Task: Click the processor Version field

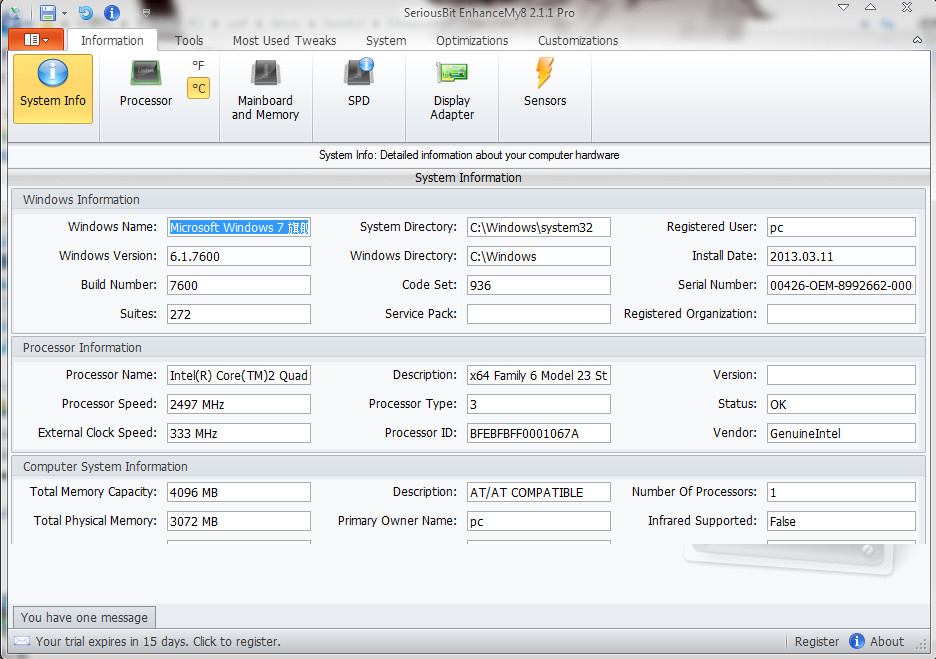Action: click(x=841, y=375)
